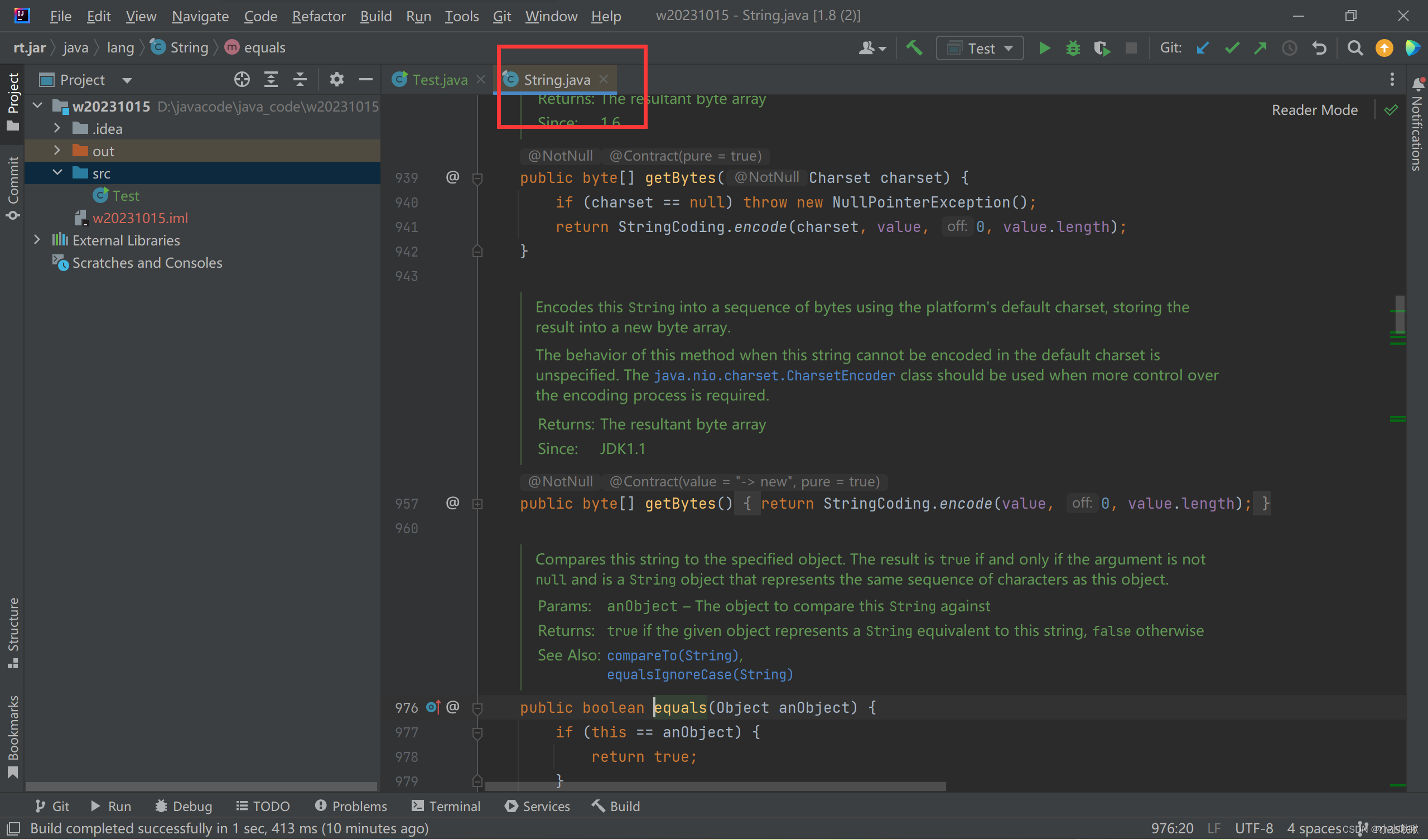The width and height of the screenshot is (1428, 840).
Task: Toggle Reader Mode in the editor
Action: [x=1314, y=110]
